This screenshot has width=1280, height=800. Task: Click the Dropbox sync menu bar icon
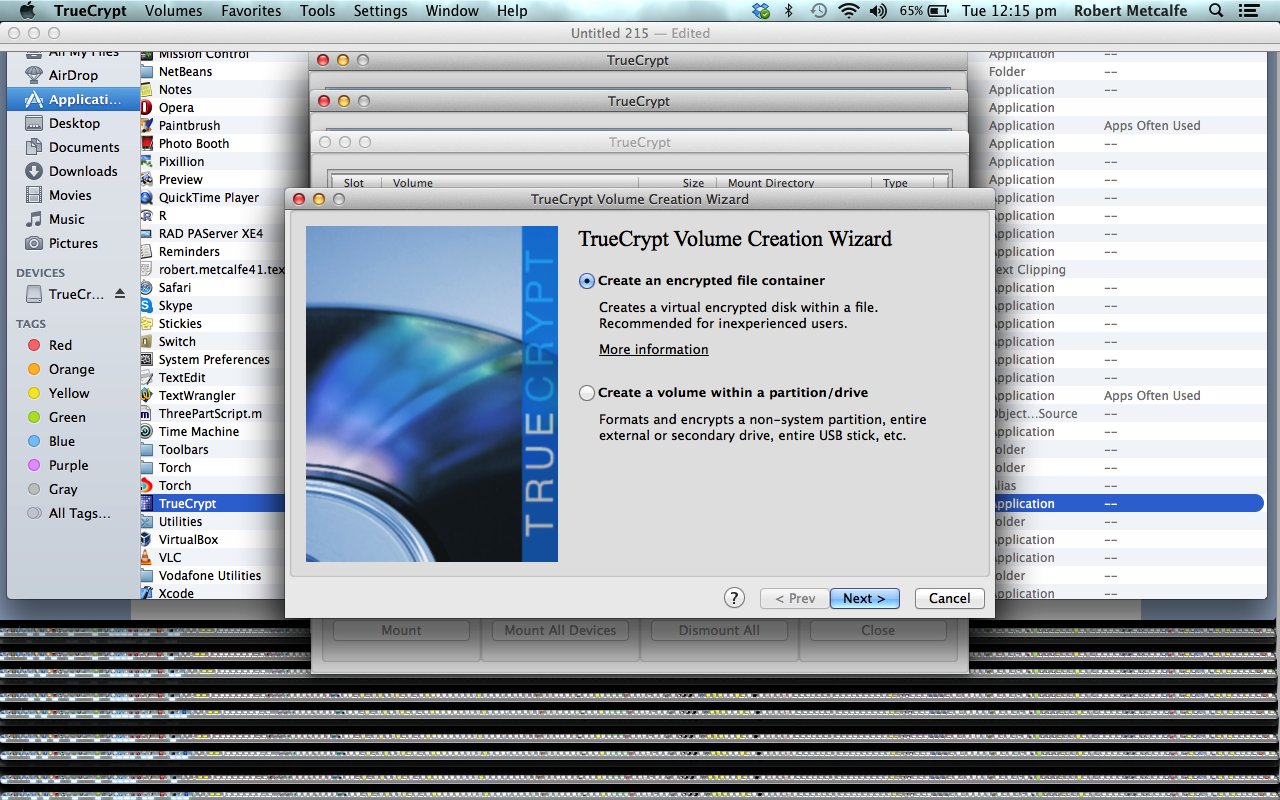pos(762,11)
